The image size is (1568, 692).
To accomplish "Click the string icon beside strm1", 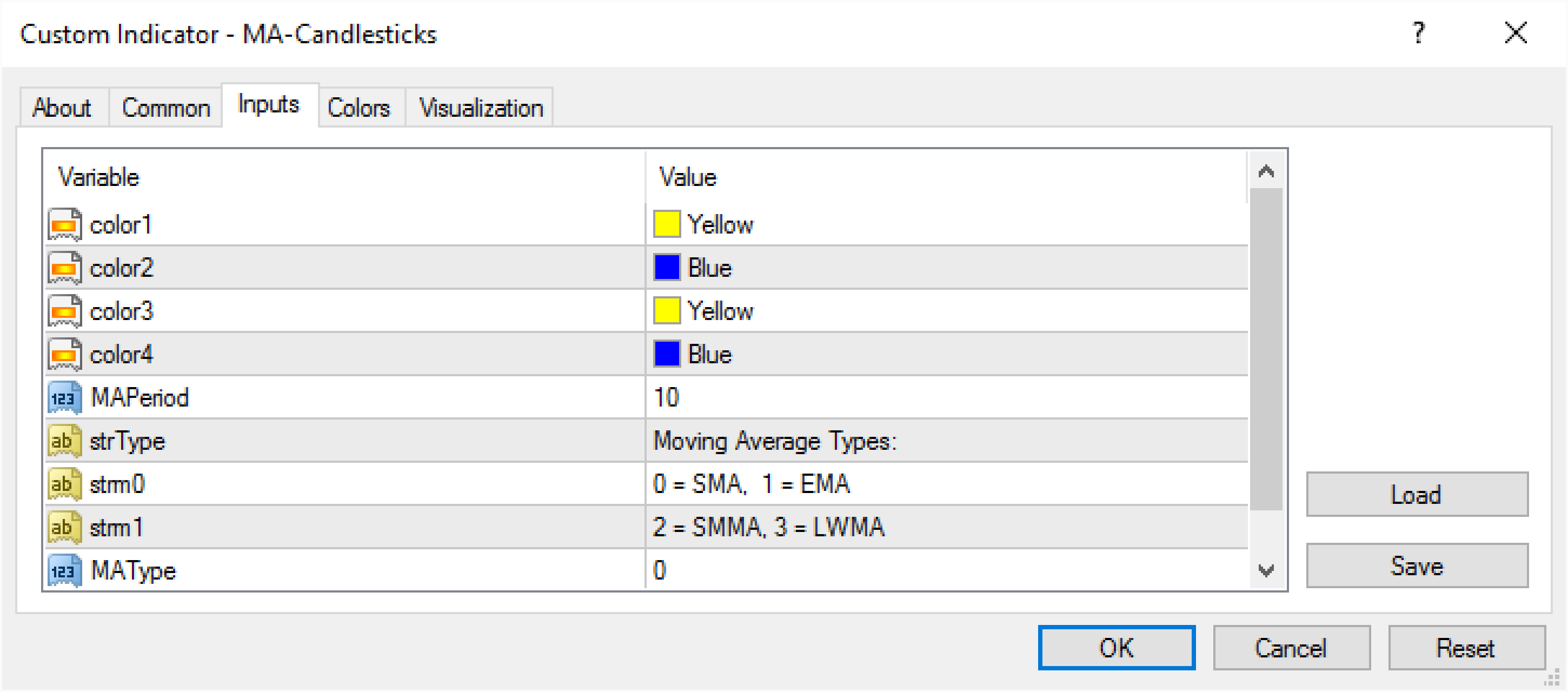I will click(x=63, y=527).
